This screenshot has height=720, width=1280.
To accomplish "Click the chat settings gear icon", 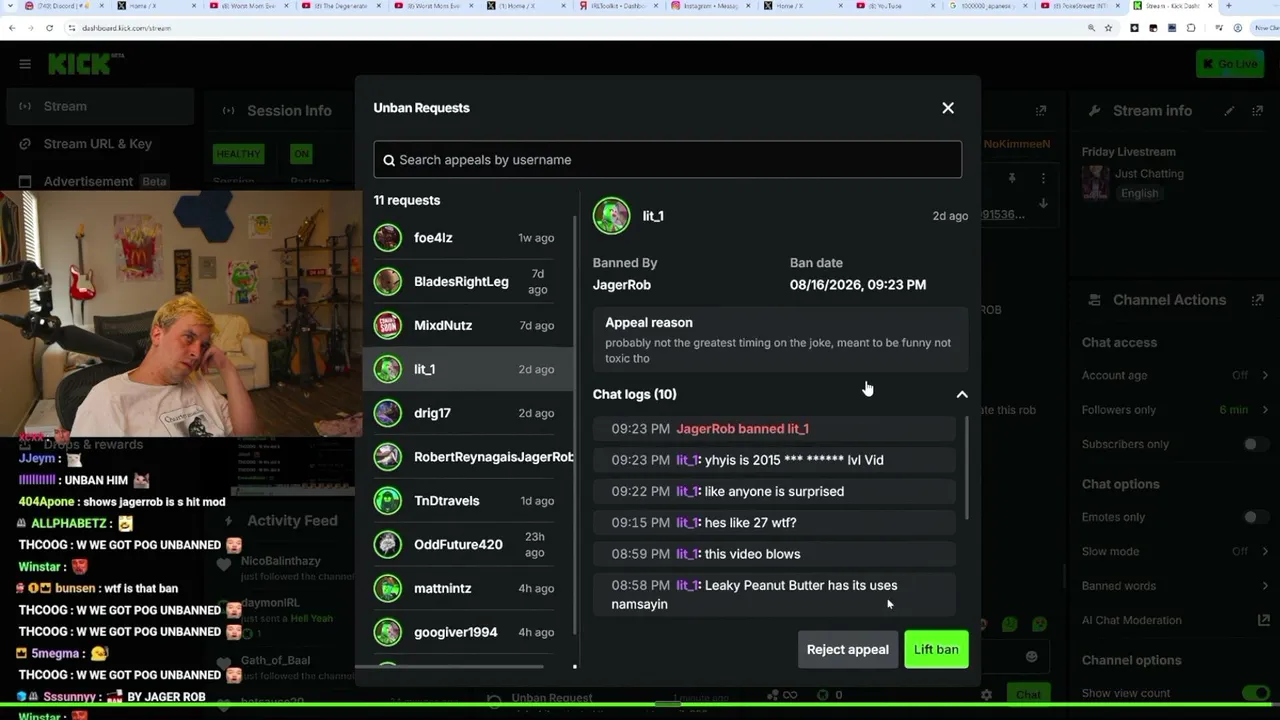I will (x=986, y=695).
